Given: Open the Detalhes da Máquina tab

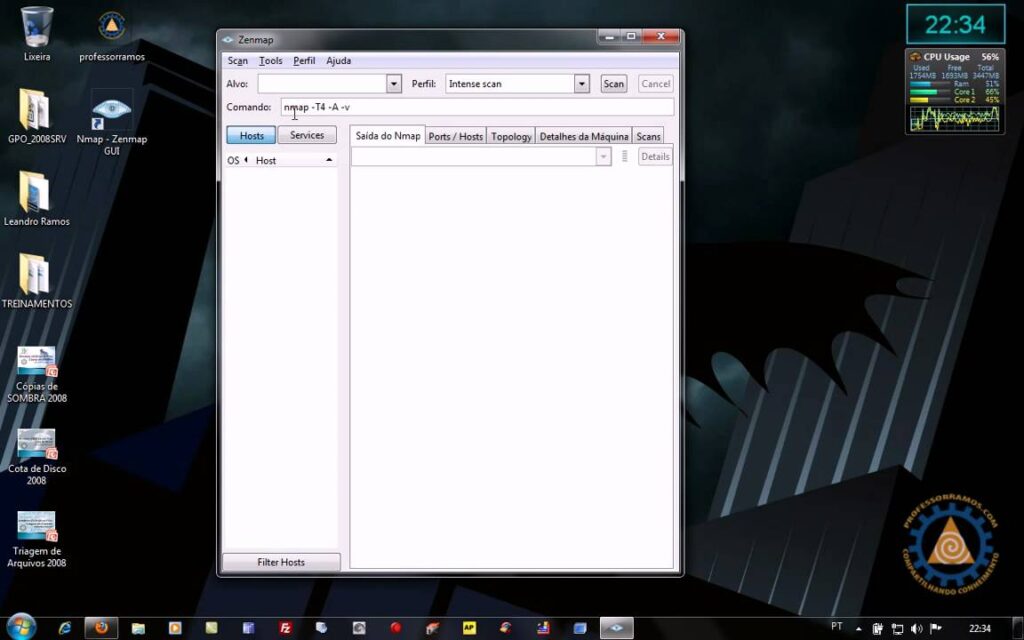Looking at the screenshot, I should coord(584,136).
